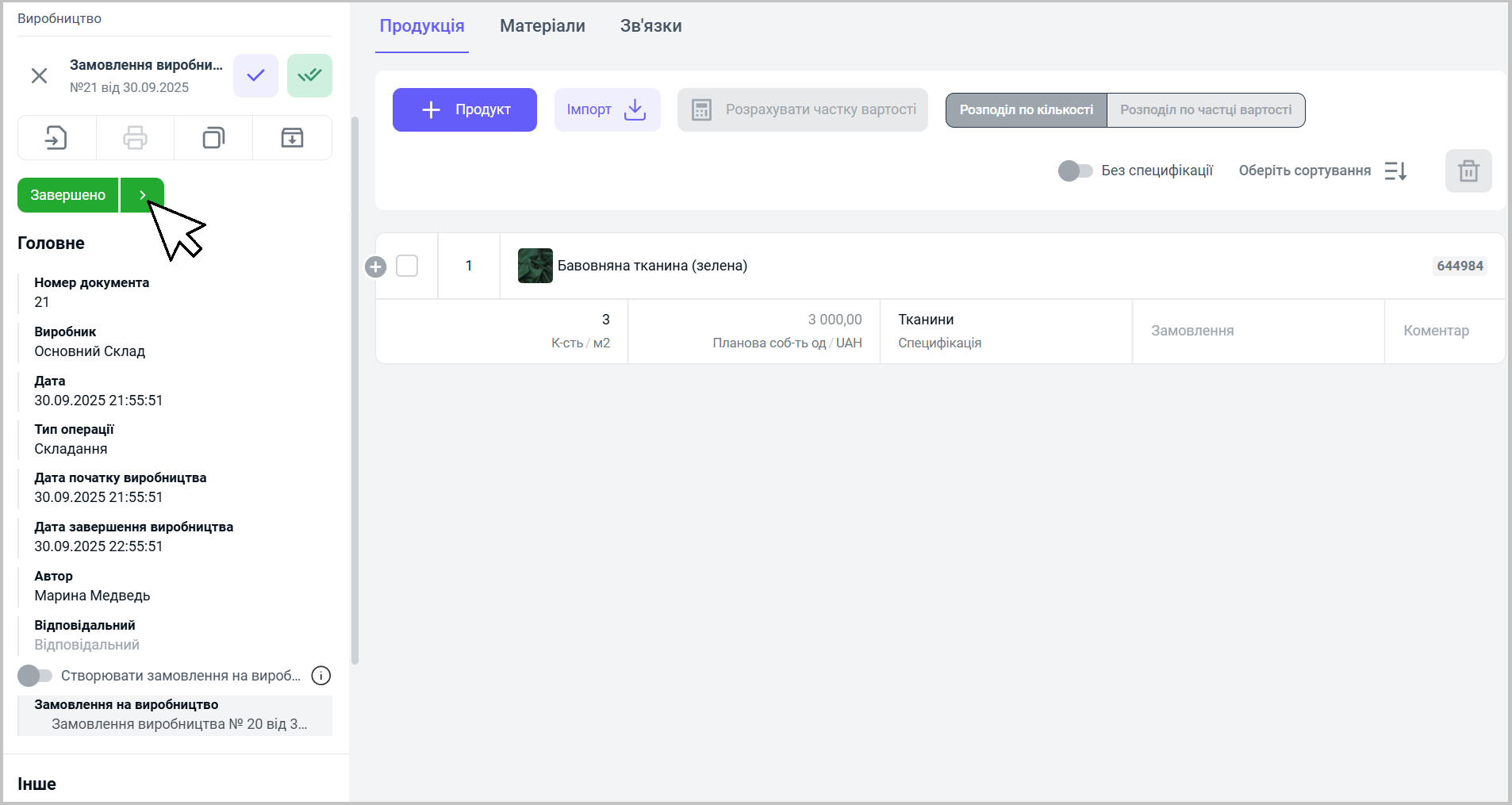
Task: Click the trash delete icon
Action: [1468, 171]
